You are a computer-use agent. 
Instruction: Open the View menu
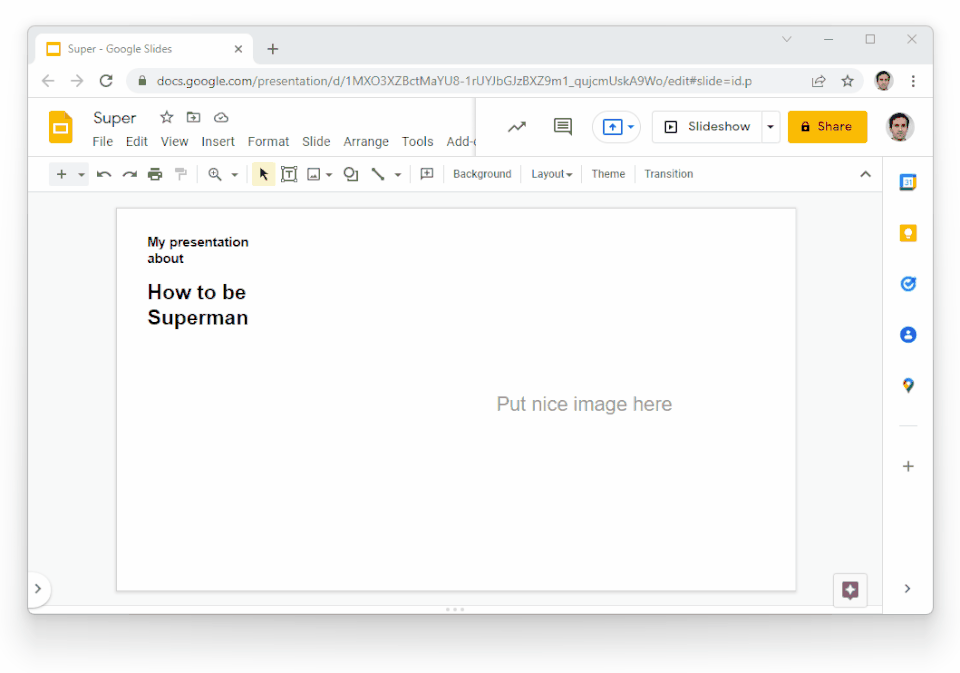click(x=174, y=141)
